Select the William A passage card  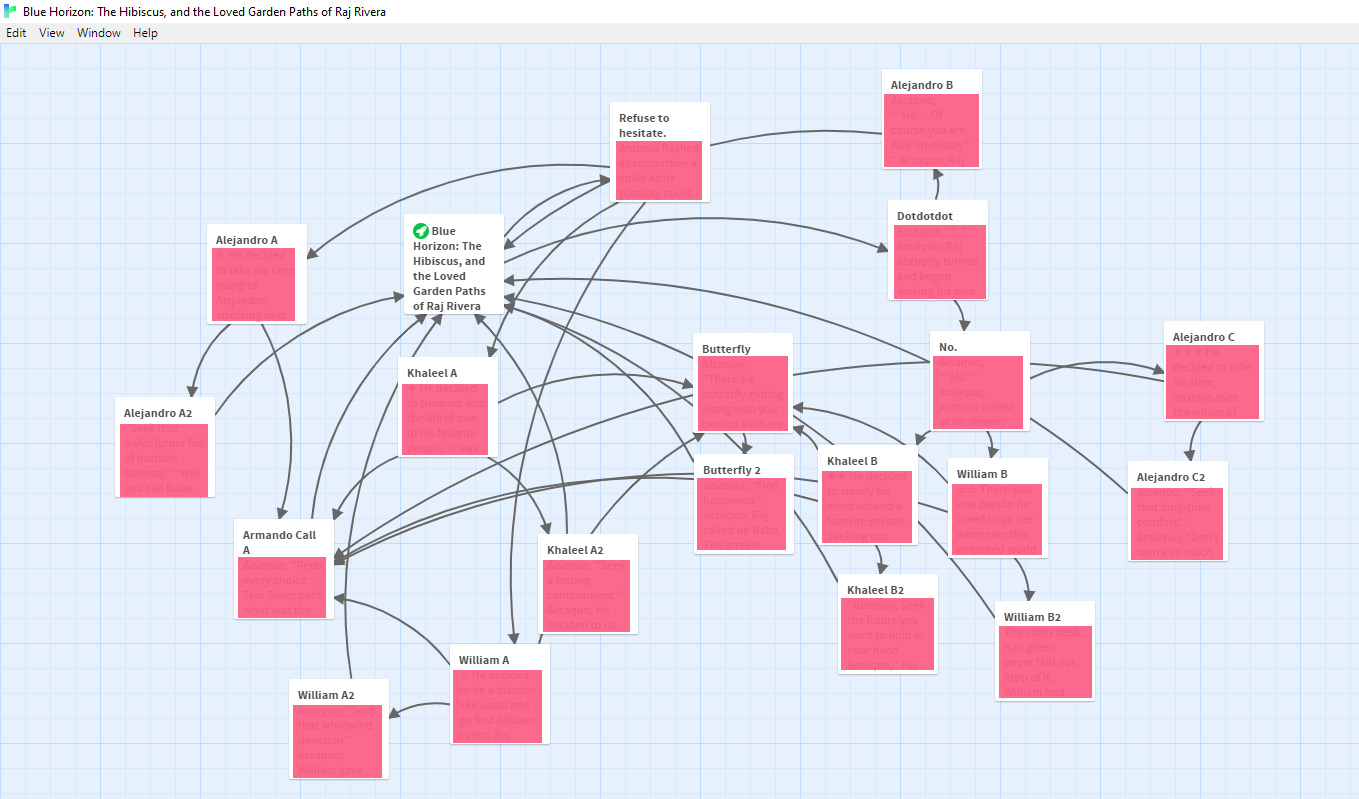[x=500, y=694]
